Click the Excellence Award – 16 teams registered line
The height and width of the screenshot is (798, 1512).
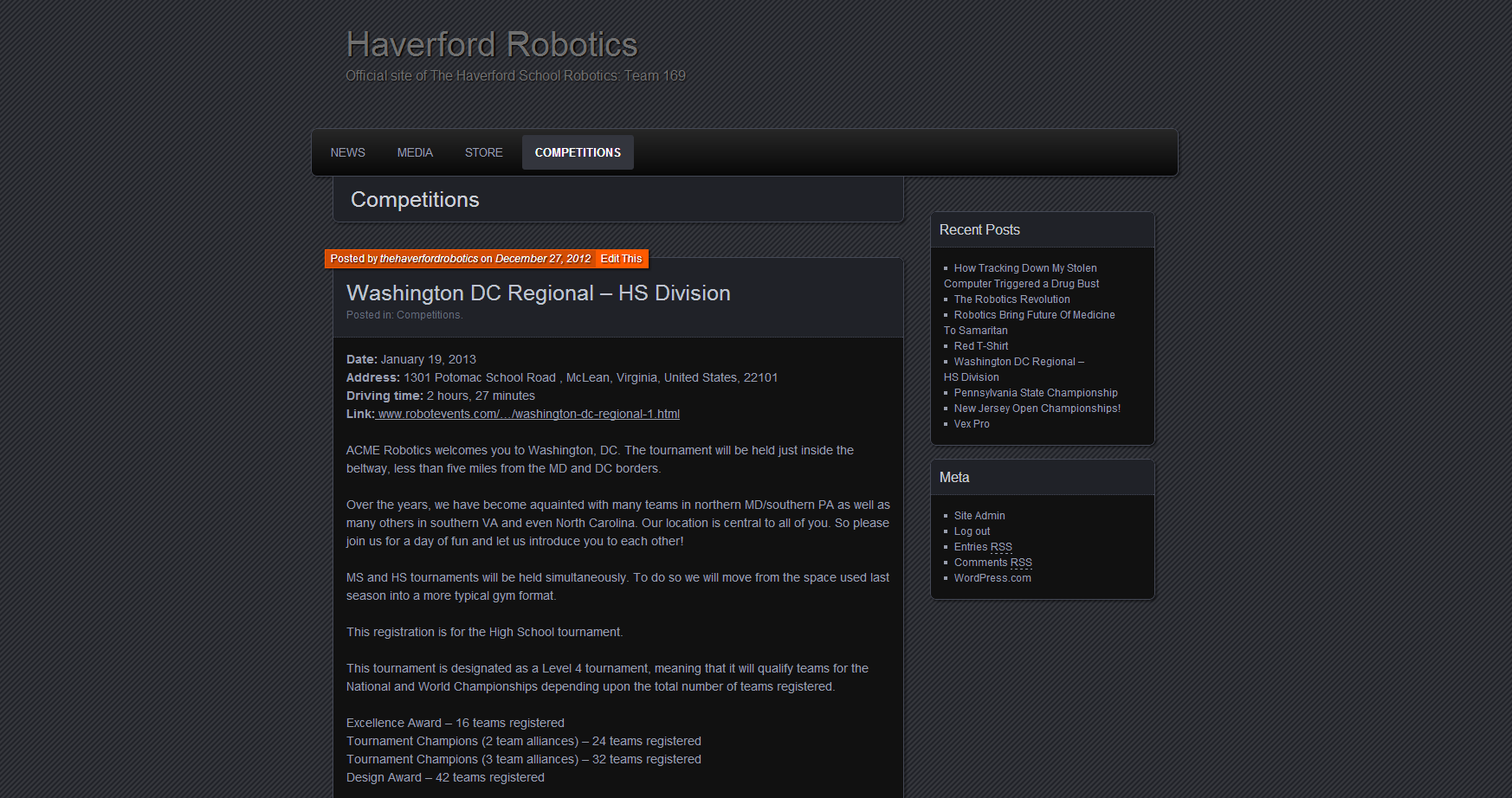[x=456, y=723]
